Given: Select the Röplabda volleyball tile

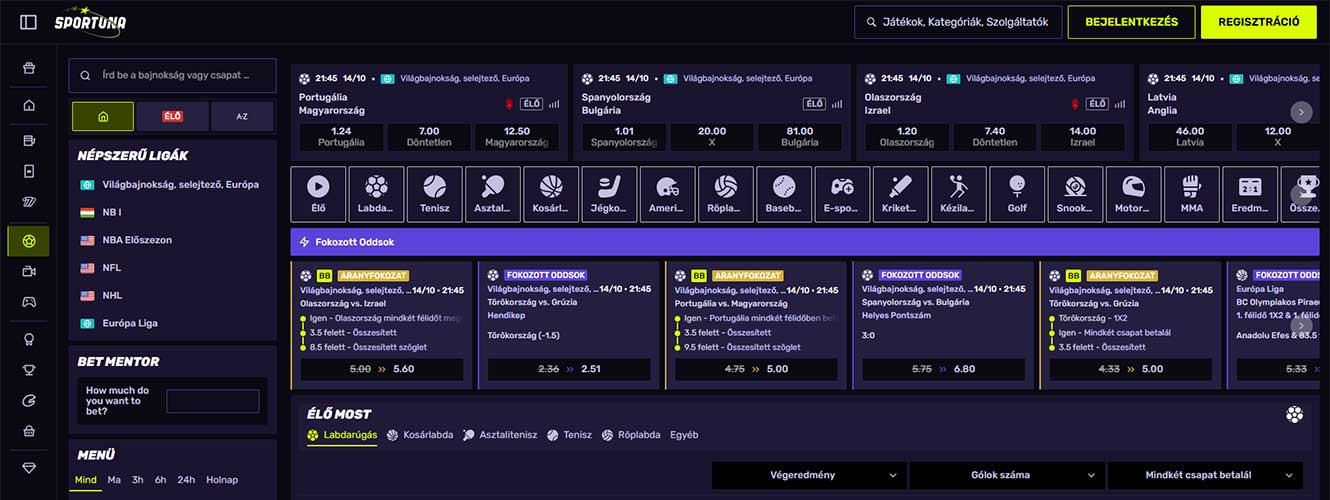Looking at the screenshot, I should pyautogui.click(x=726, y=194).
